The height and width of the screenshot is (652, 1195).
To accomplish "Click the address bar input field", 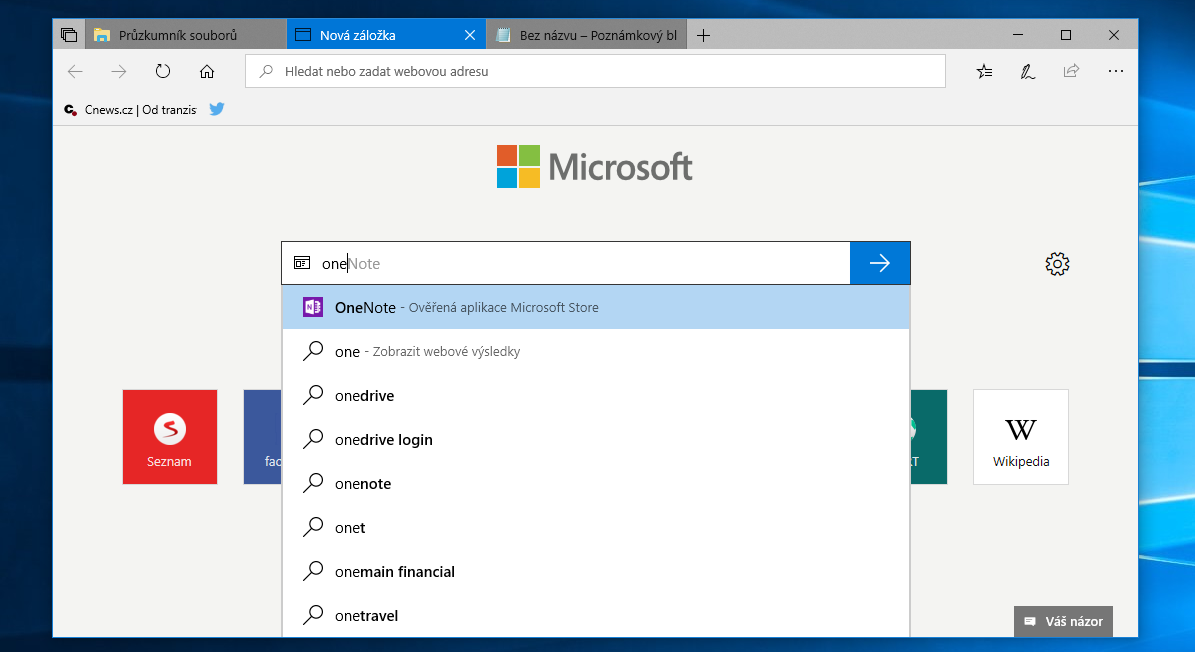I will (595, 71).
